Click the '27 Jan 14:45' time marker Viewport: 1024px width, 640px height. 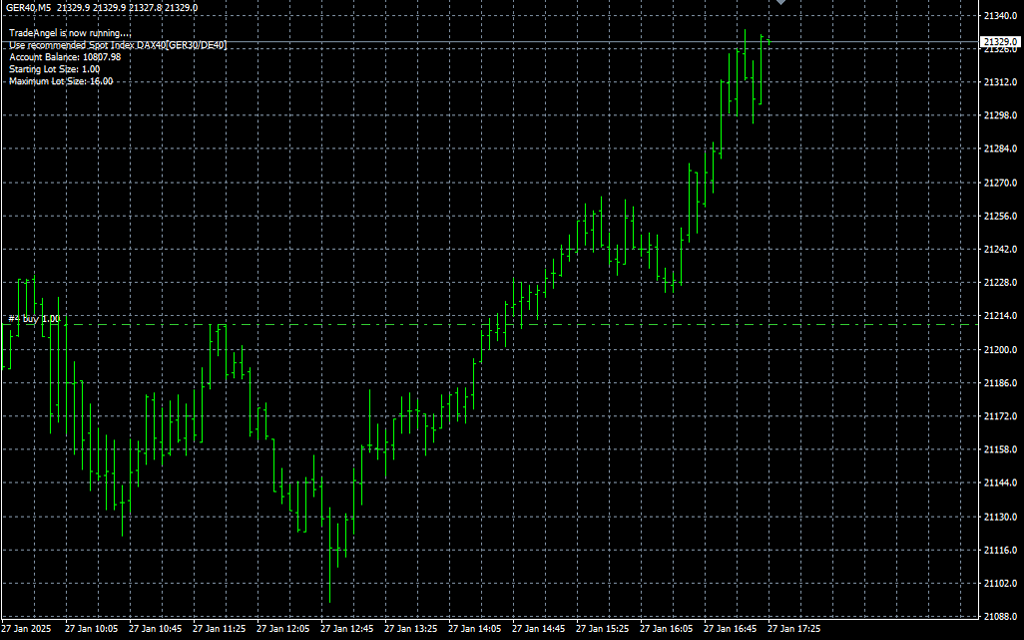[541, 630]
